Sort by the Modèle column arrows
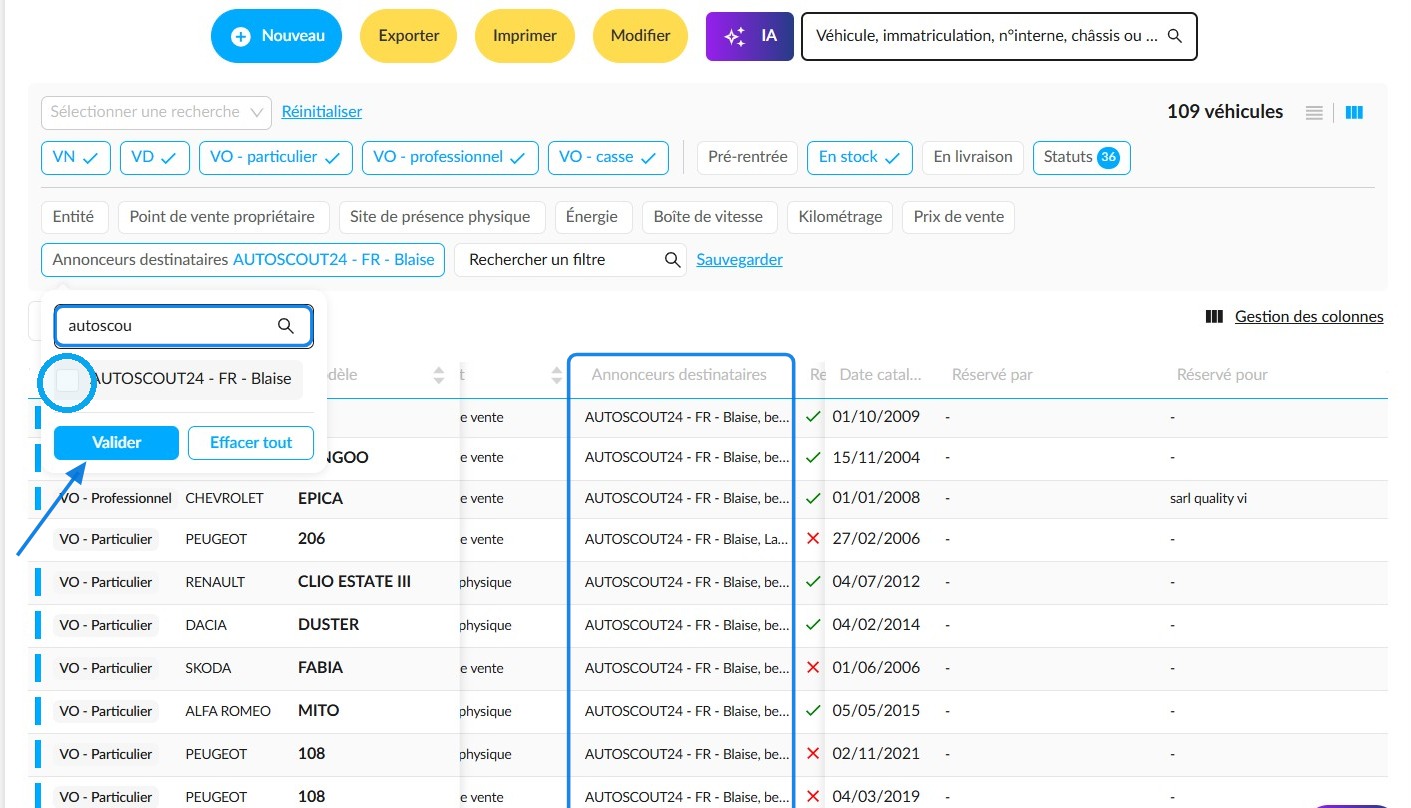The height and width of the screenshot is (808, 1411). coord(438,376)
